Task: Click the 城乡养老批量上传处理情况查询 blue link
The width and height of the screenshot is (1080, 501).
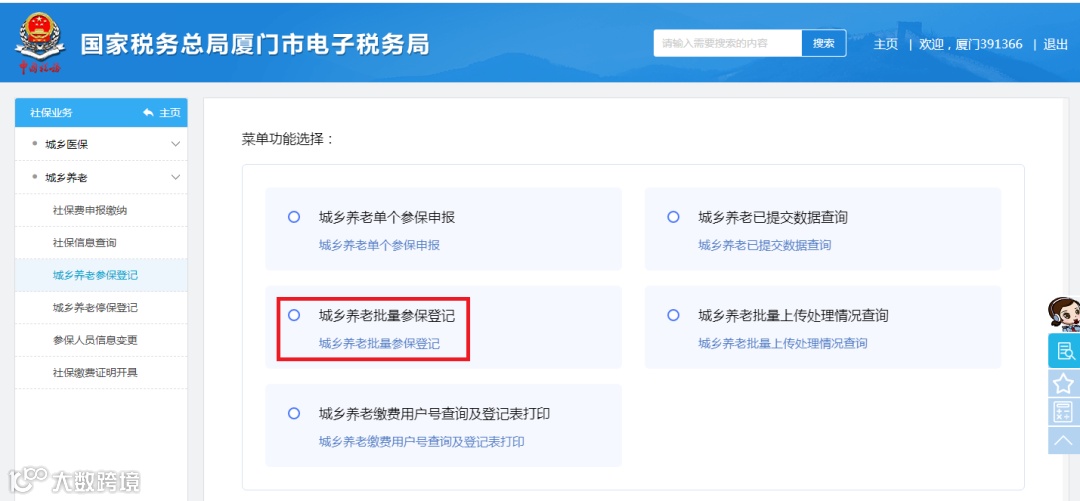Action: (x=782, y=343)
